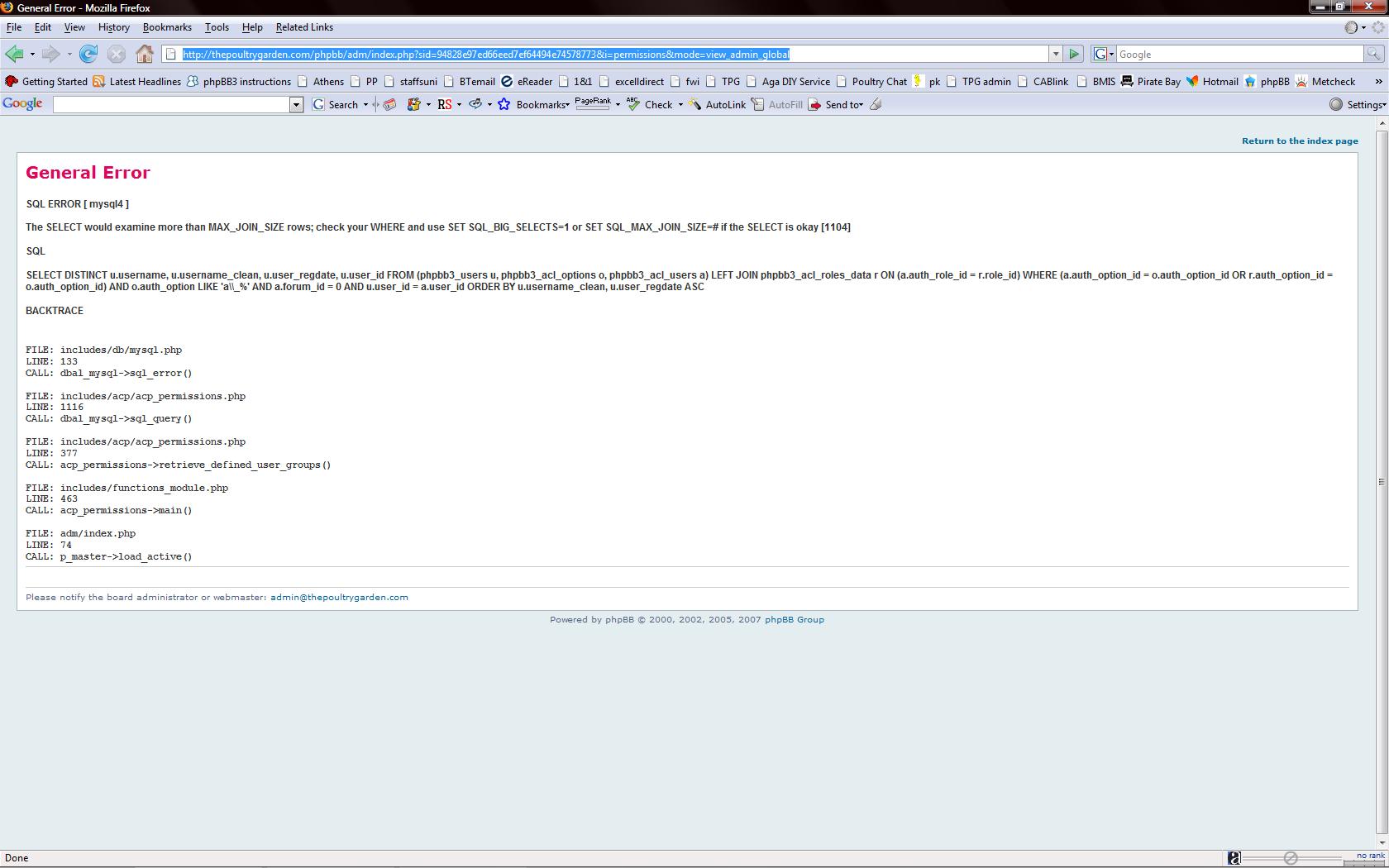Expand the address bar URL history dropdown
The width and height of the screenshot is (1389, 868).
point(1056,55)
